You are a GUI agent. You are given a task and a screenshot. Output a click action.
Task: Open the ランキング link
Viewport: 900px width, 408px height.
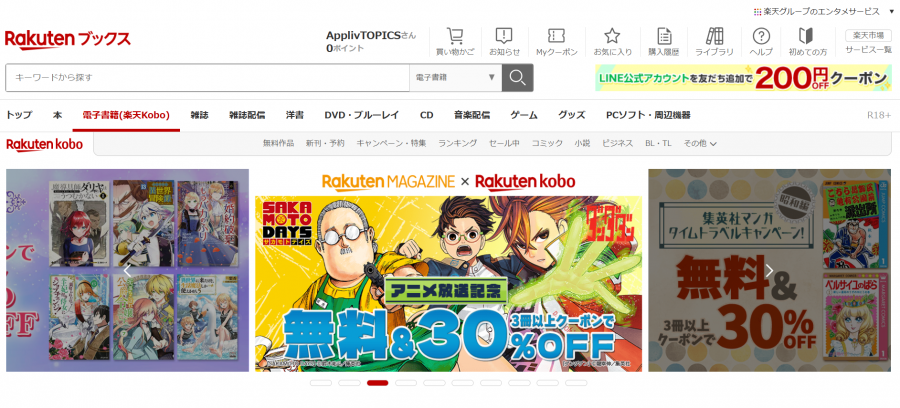pyautogui.click(x=457, y=143)
